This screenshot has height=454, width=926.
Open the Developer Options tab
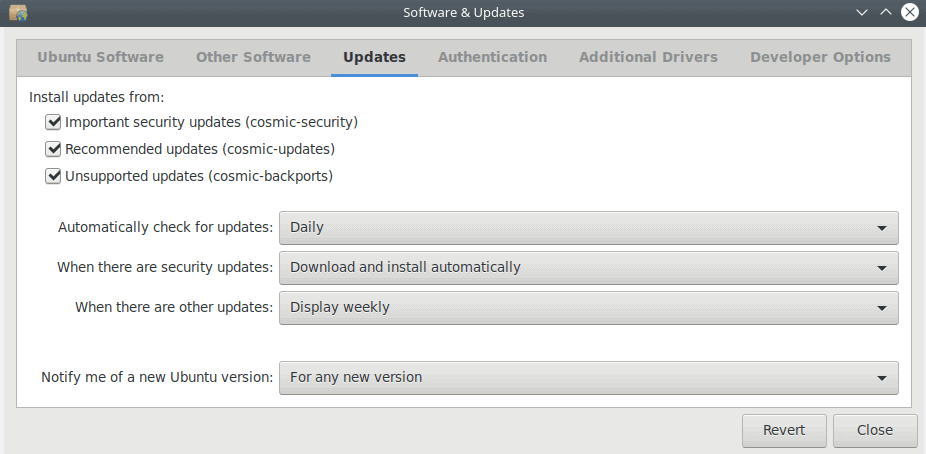820,57
